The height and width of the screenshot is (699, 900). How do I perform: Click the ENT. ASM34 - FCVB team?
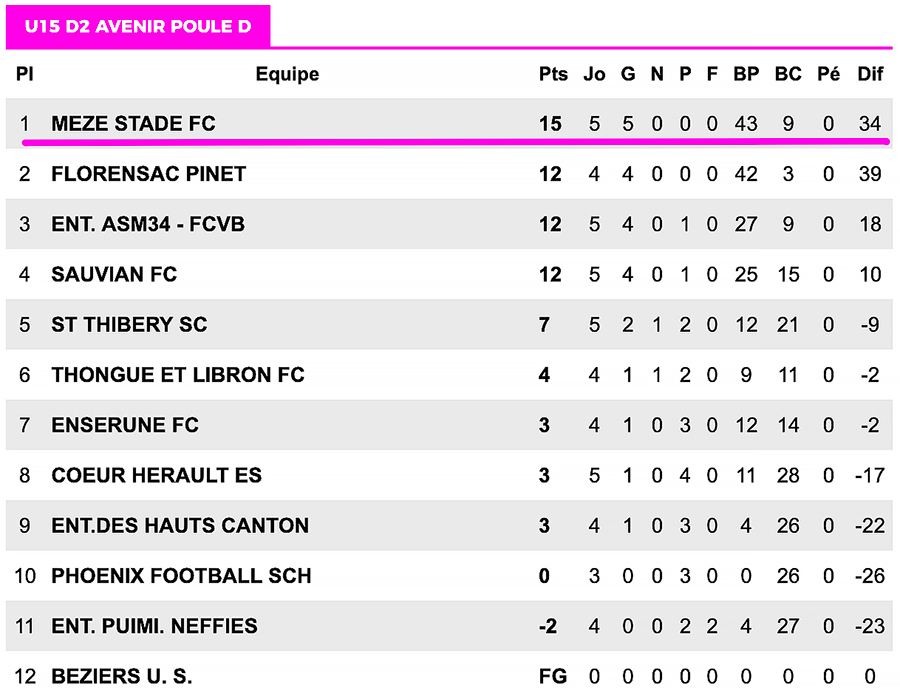coord(148,224)
